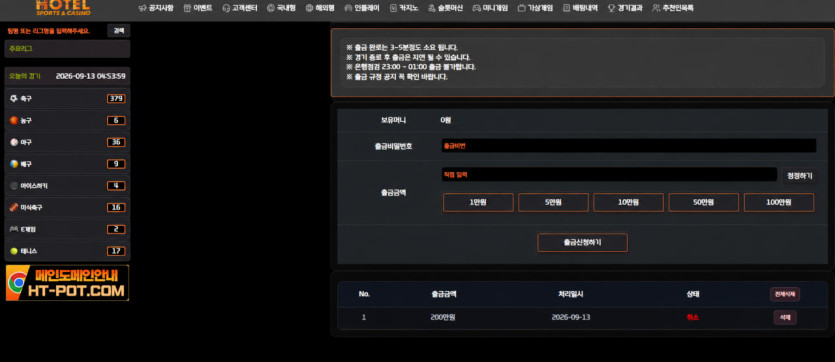
Task: Go to the 미니게임 menu
Action: click(490, 8)
